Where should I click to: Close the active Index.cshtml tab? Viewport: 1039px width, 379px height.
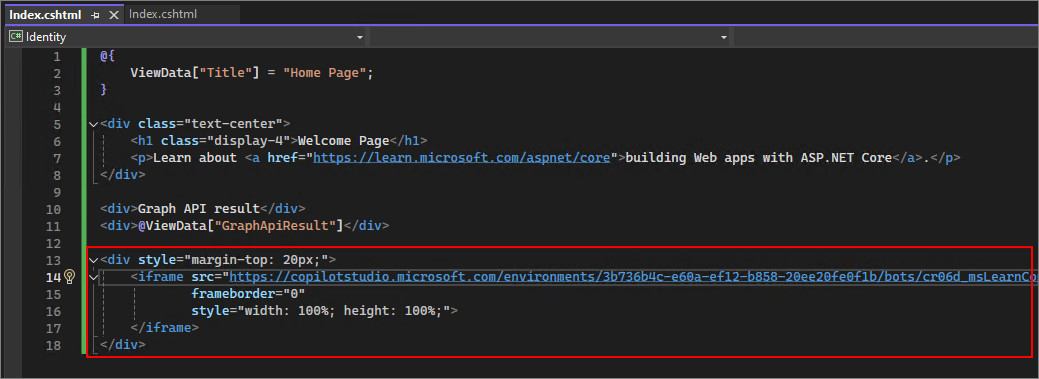tap(113, 15)
